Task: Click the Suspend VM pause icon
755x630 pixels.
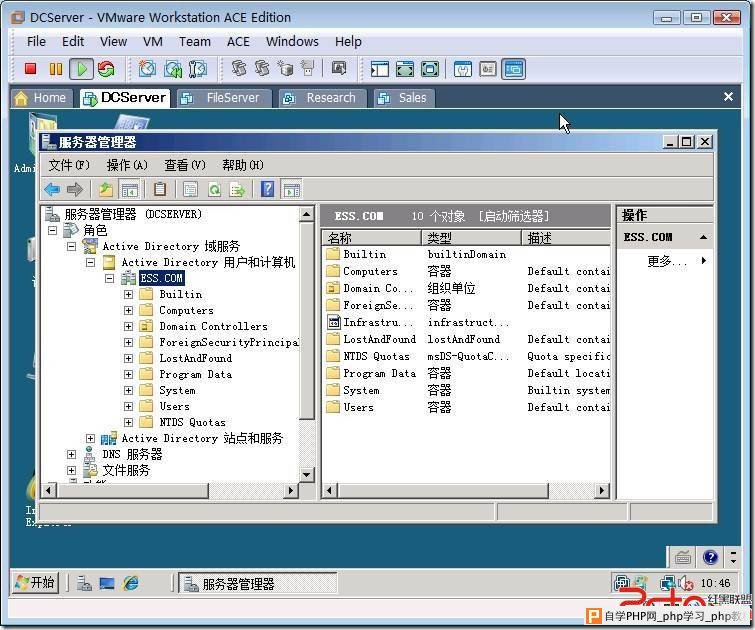Action: (56, 69)
